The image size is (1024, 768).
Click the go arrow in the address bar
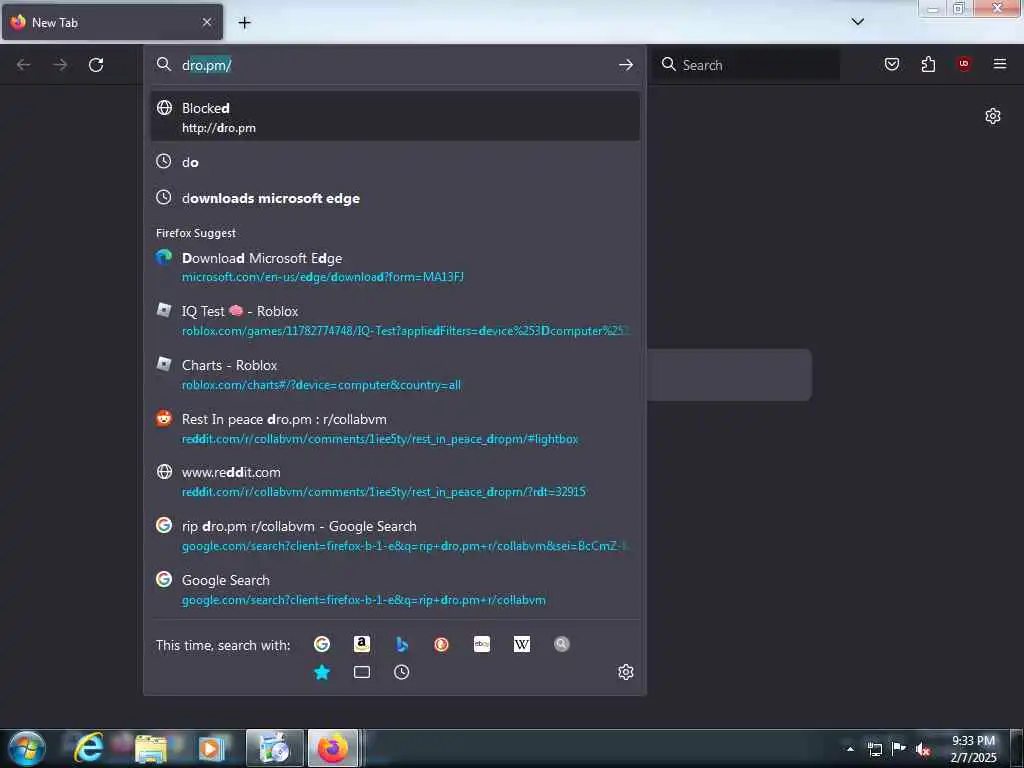[x=626, y=65]
